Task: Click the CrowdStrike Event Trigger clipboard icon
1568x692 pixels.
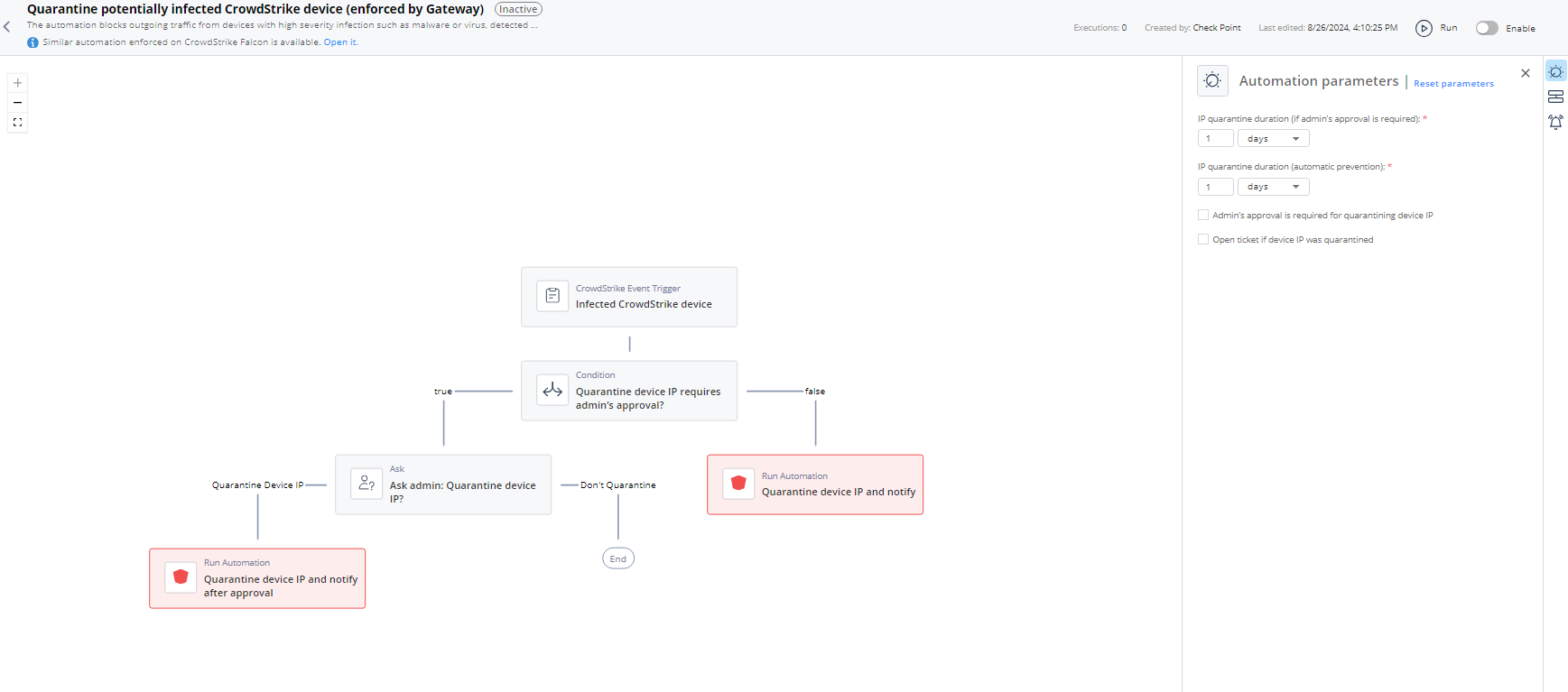Action: [x=552, y=296]
